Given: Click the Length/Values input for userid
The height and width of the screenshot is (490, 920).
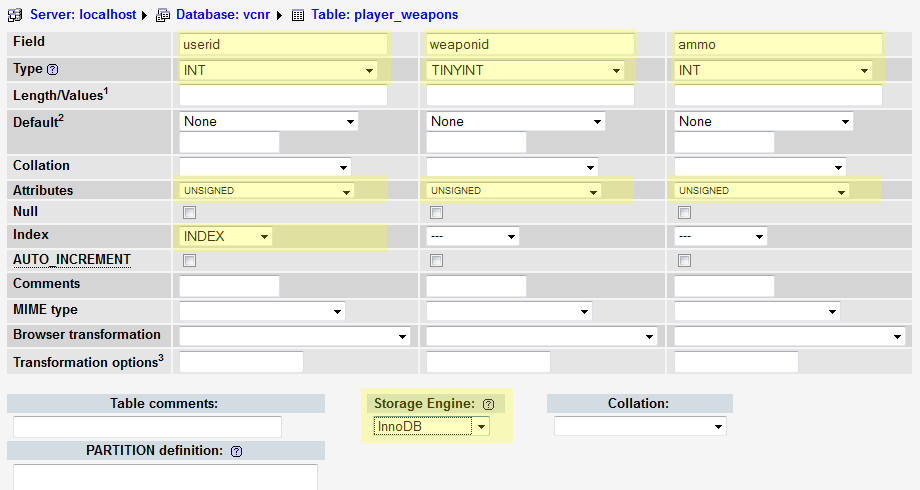Looking at the screenshot, I should click(283, 95).
